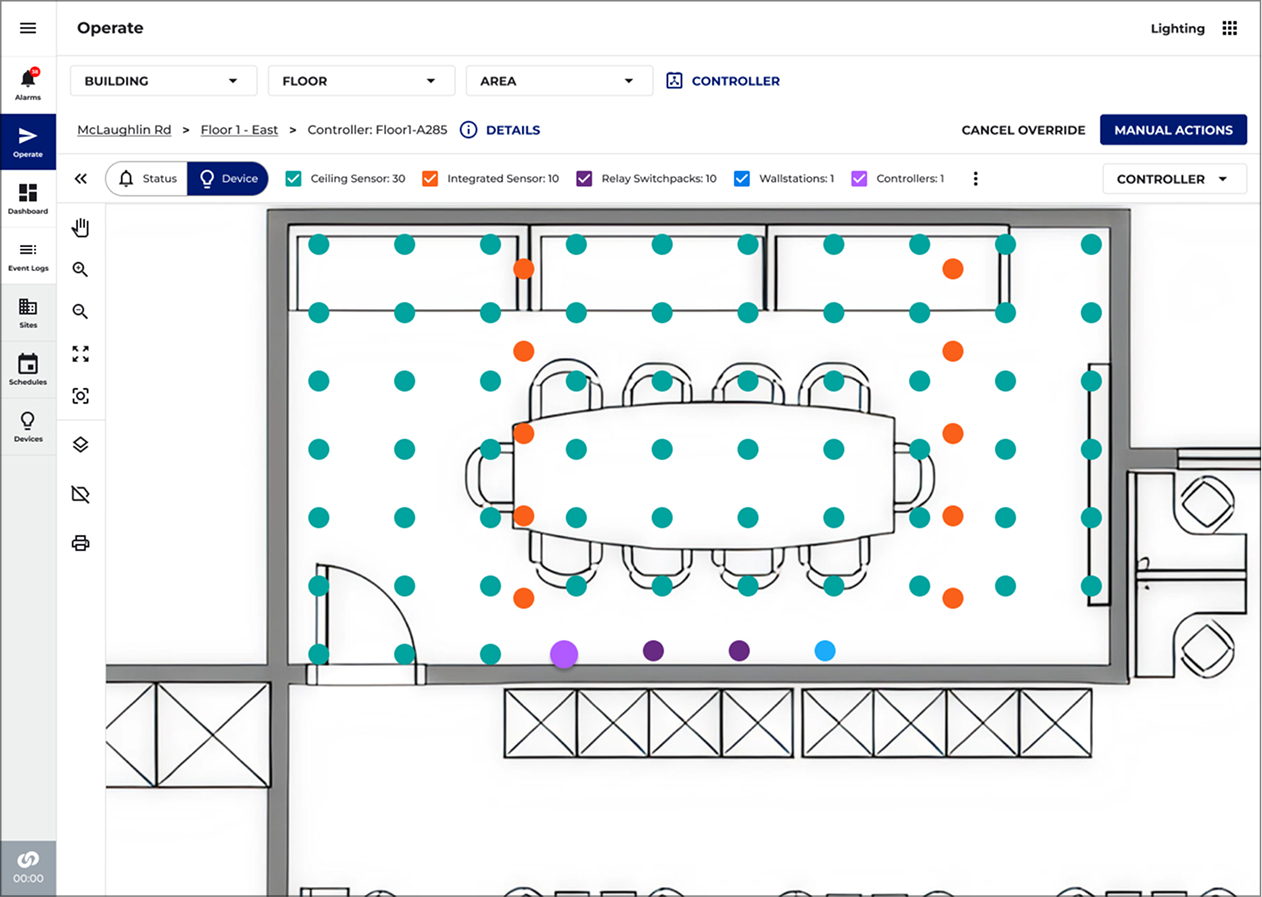Open the hamburger main menu
The width and height of the screenshot is (1262, 897).
pos(28,28)
